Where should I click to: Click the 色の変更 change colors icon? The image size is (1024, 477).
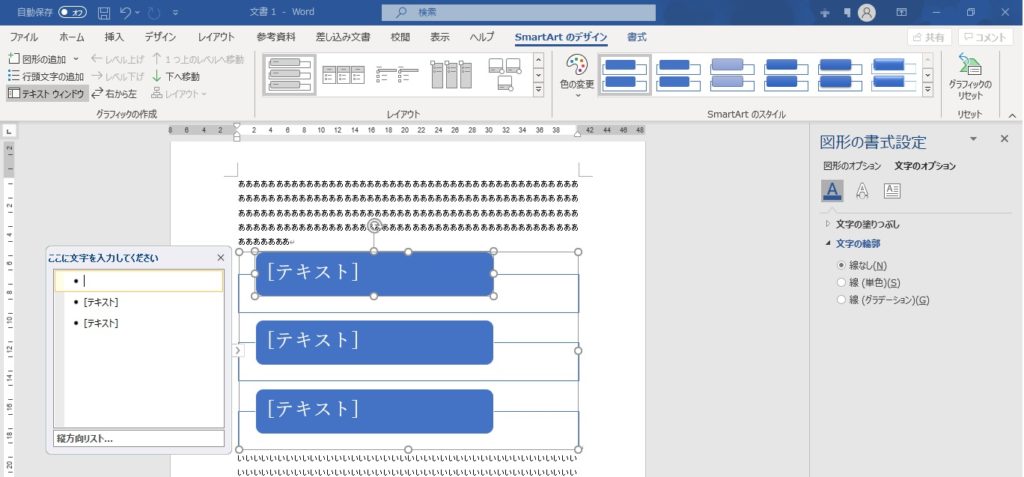click(x=576, y=67)
